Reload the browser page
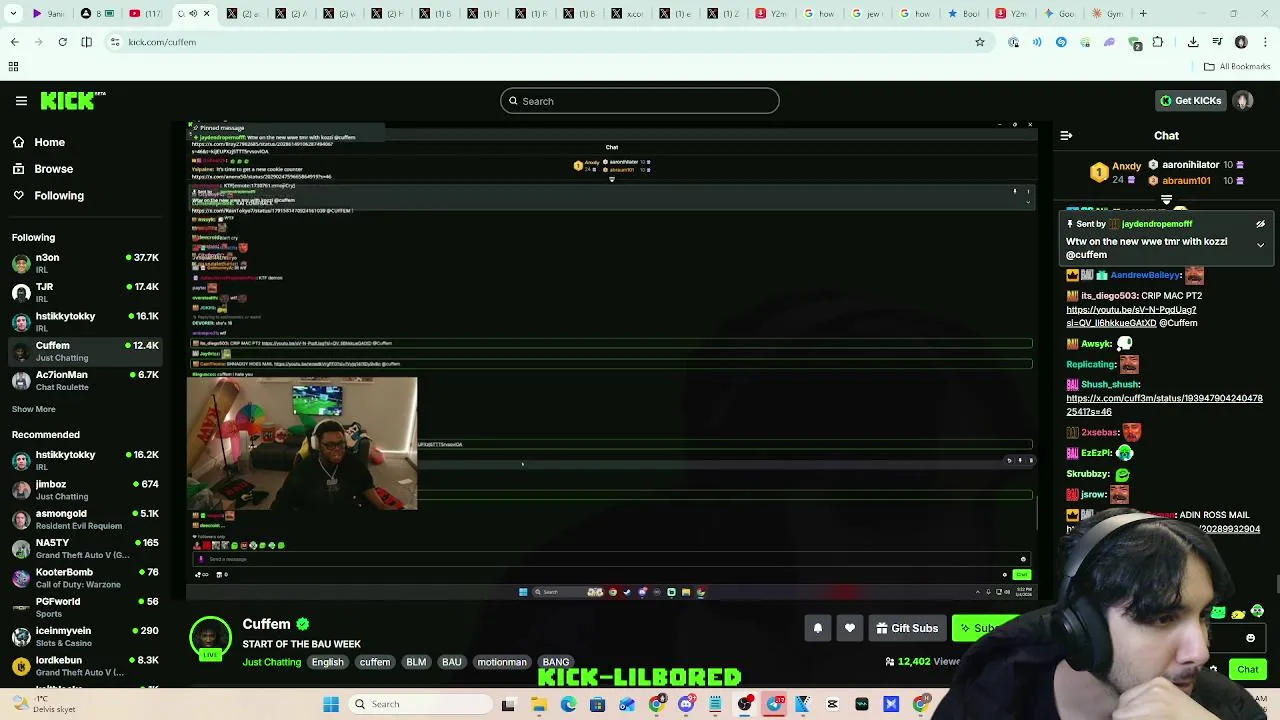This screenshot has width=1280, height=720. [x=62, y=42]
